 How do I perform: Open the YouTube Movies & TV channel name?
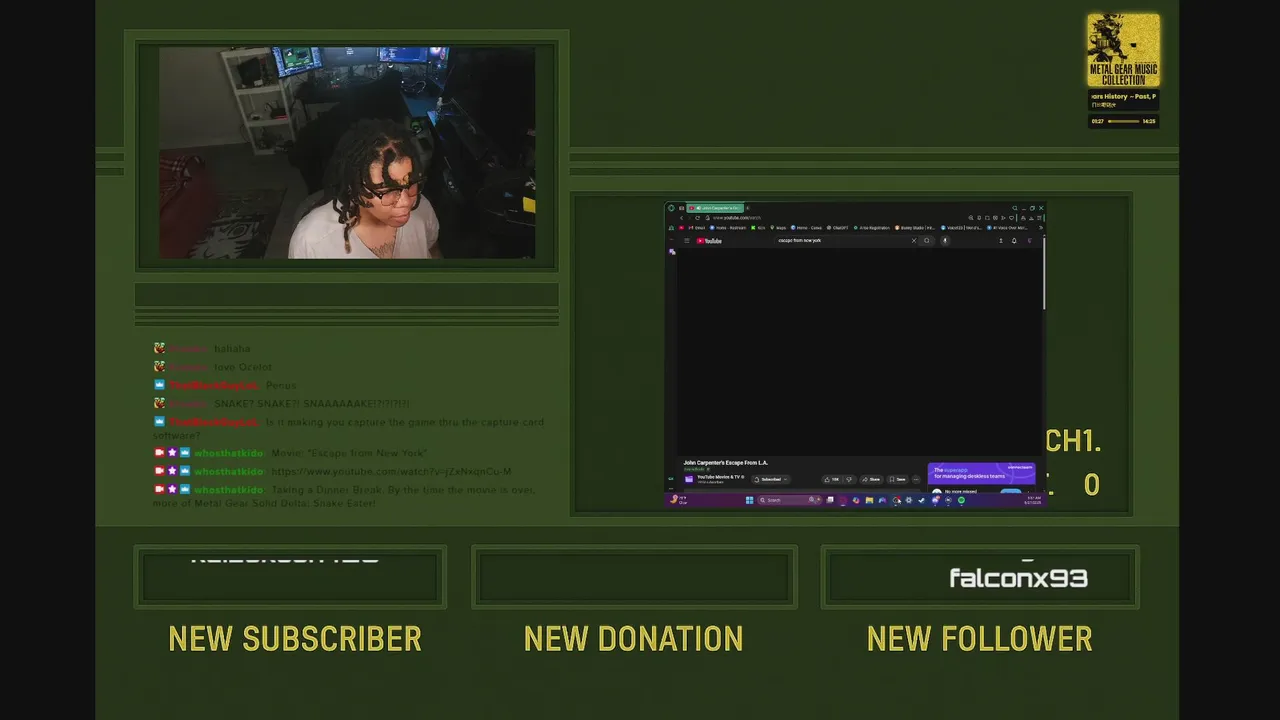(x=719, y=477)
